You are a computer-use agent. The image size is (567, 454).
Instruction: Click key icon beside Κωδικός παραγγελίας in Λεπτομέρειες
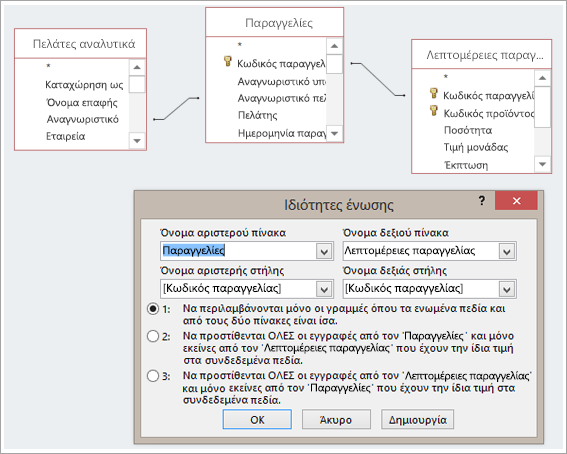pyautogui.click(x=434, y=93)
